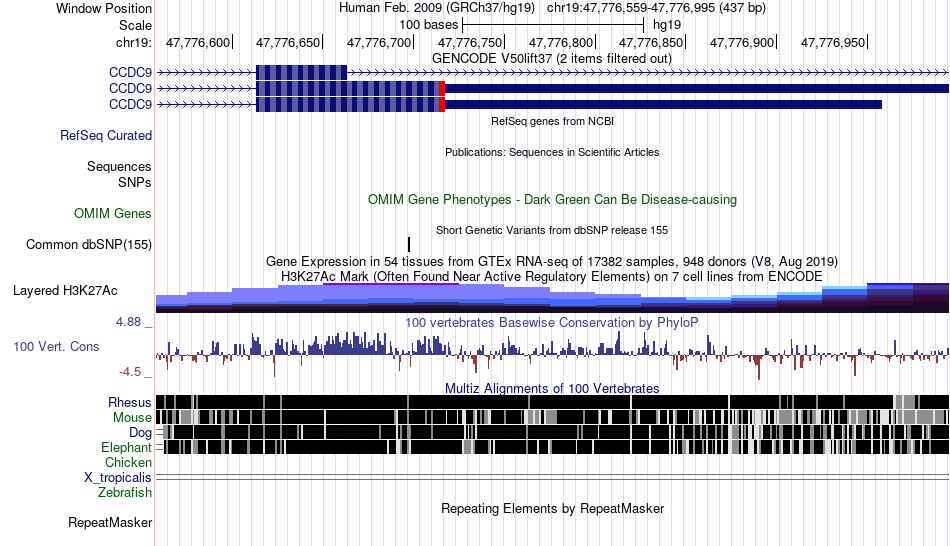Click the H3K27Ac Mark ENCODE track title
Viewport: 950px width, 546px height.
pyautogui.click(x=552, y=277)
